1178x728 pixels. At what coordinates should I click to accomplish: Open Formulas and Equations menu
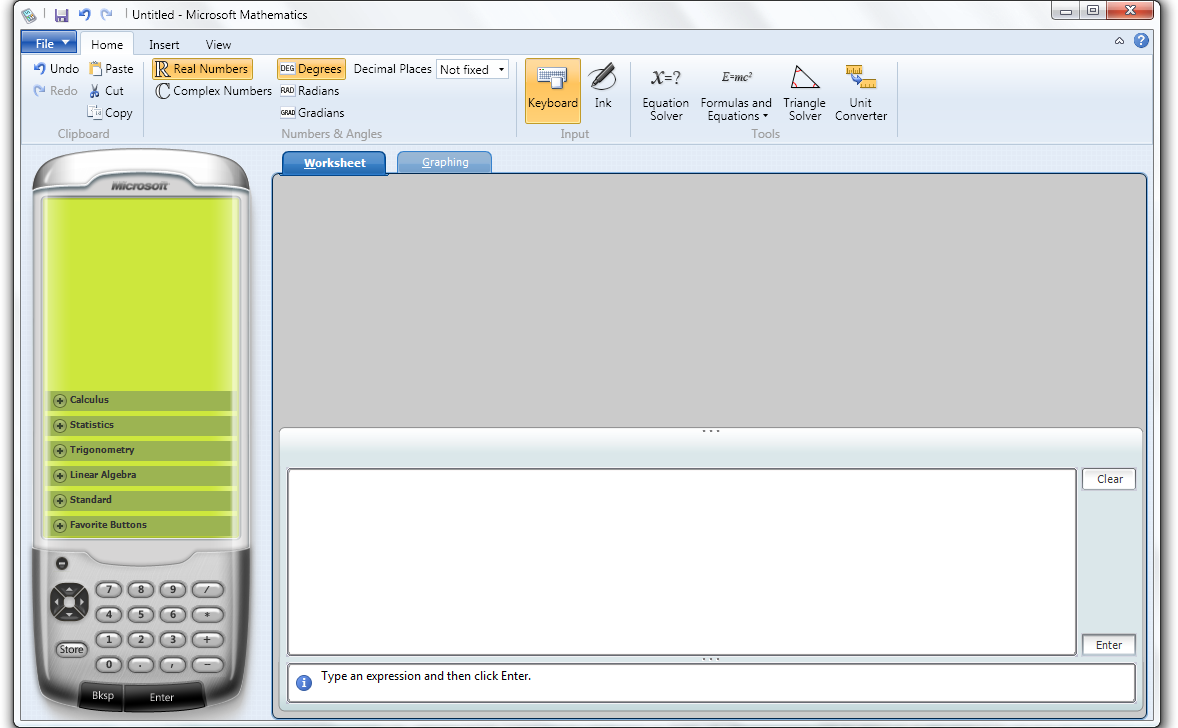pos(736,92)
